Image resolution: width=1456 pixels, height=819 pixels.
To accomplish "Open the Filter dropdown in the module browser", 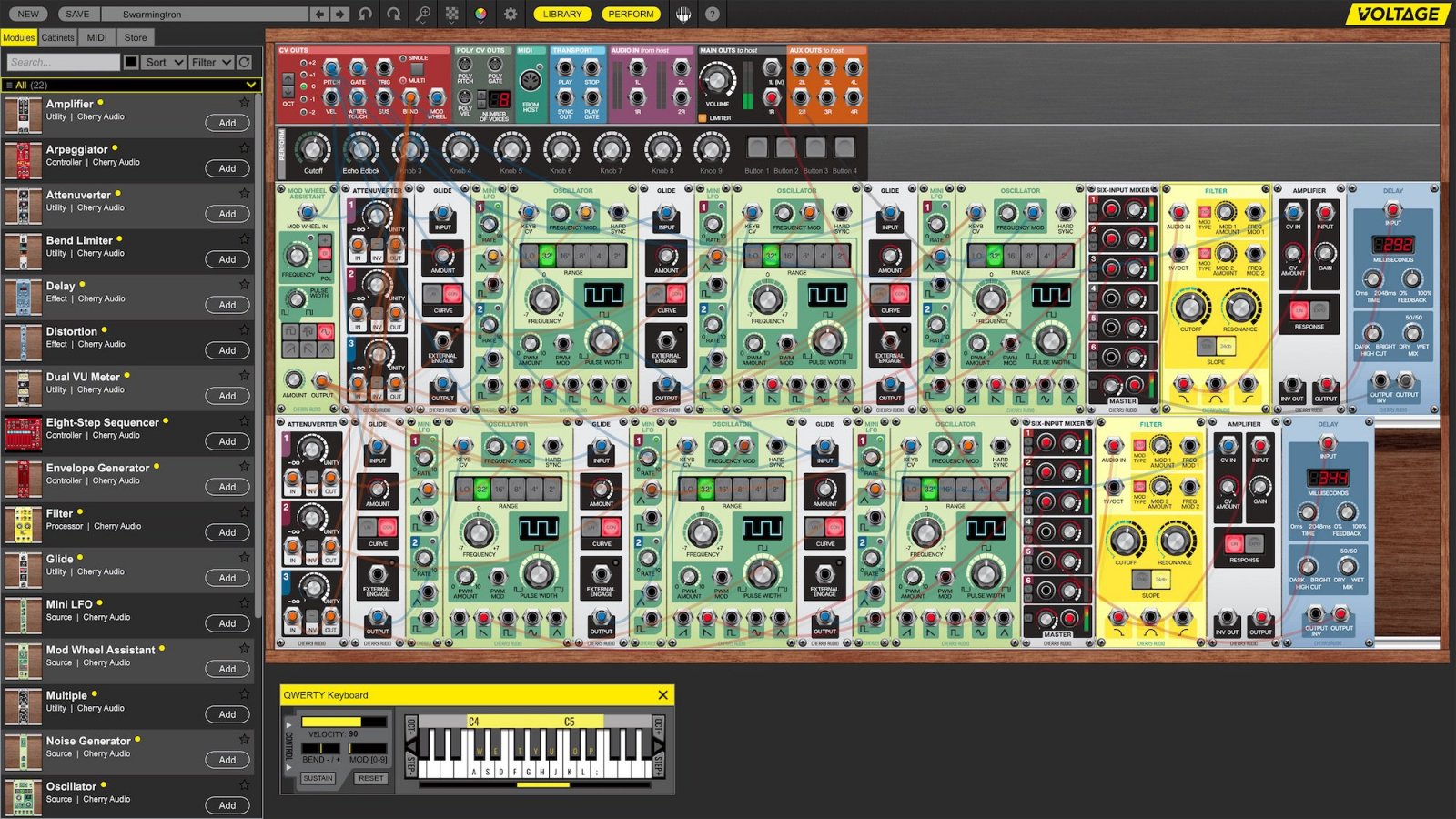I will point(210,62).
